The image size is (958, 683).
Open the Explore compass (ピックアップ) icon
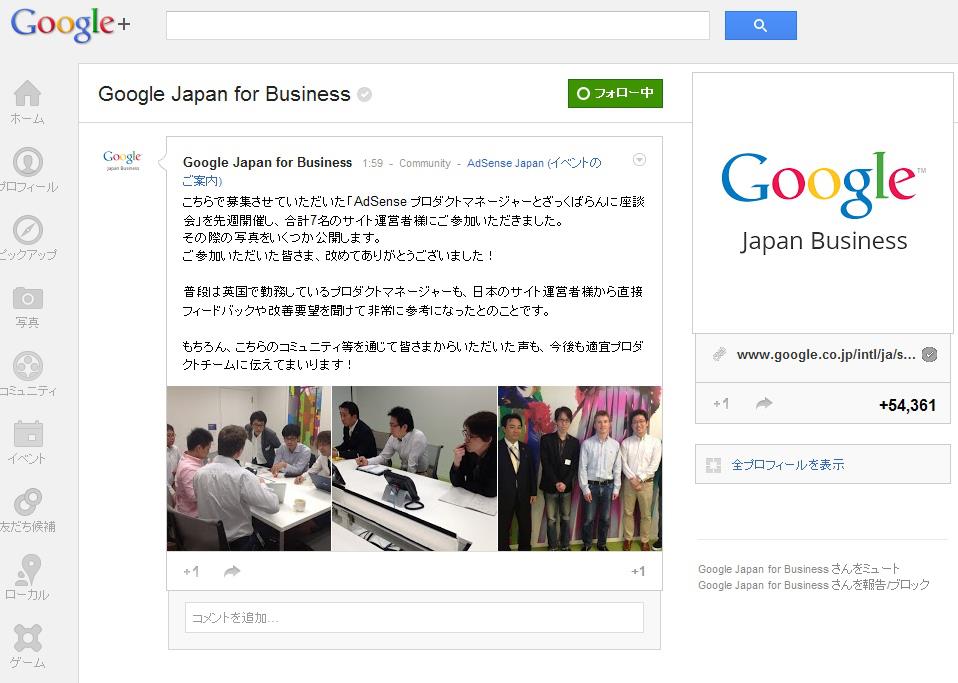coord(27,230)
